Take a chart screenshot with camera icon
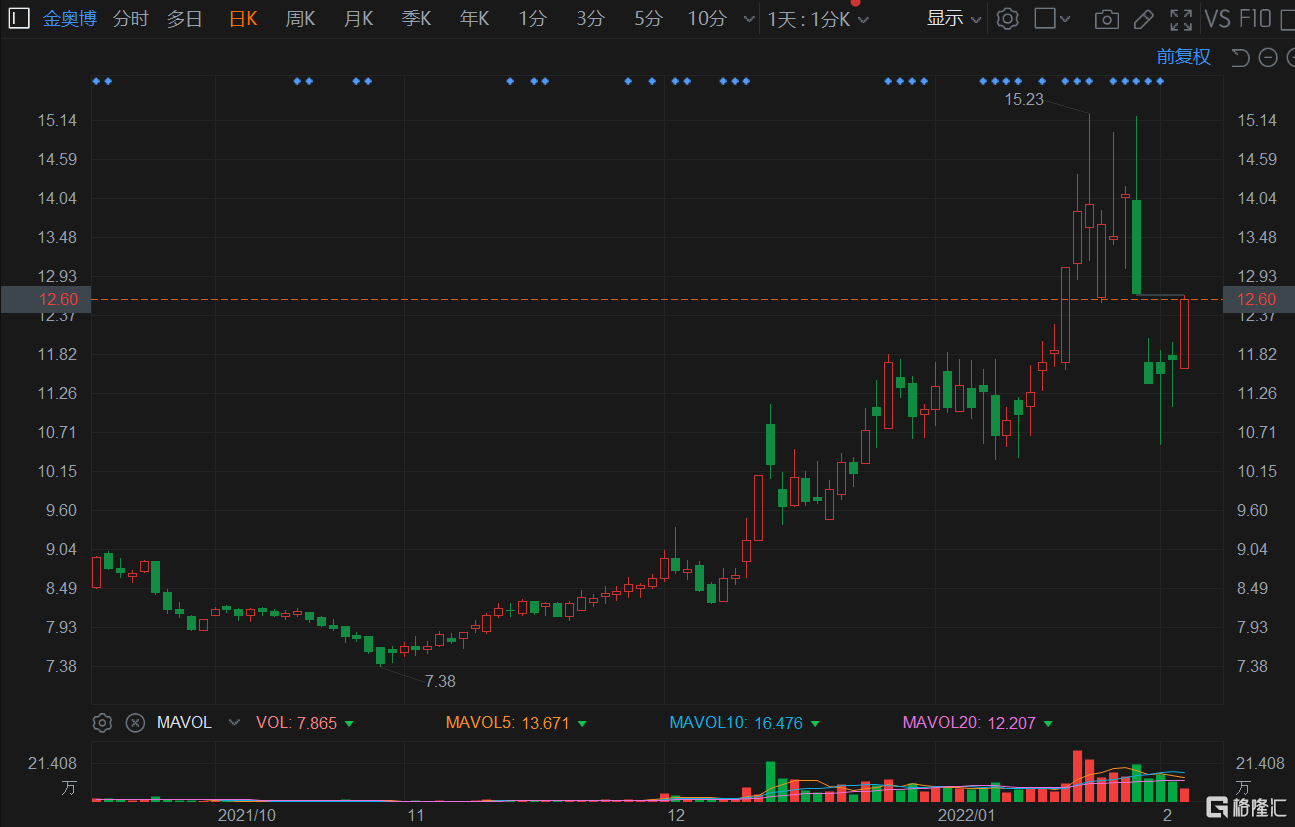1295x827 pixels. [1106, 19]
